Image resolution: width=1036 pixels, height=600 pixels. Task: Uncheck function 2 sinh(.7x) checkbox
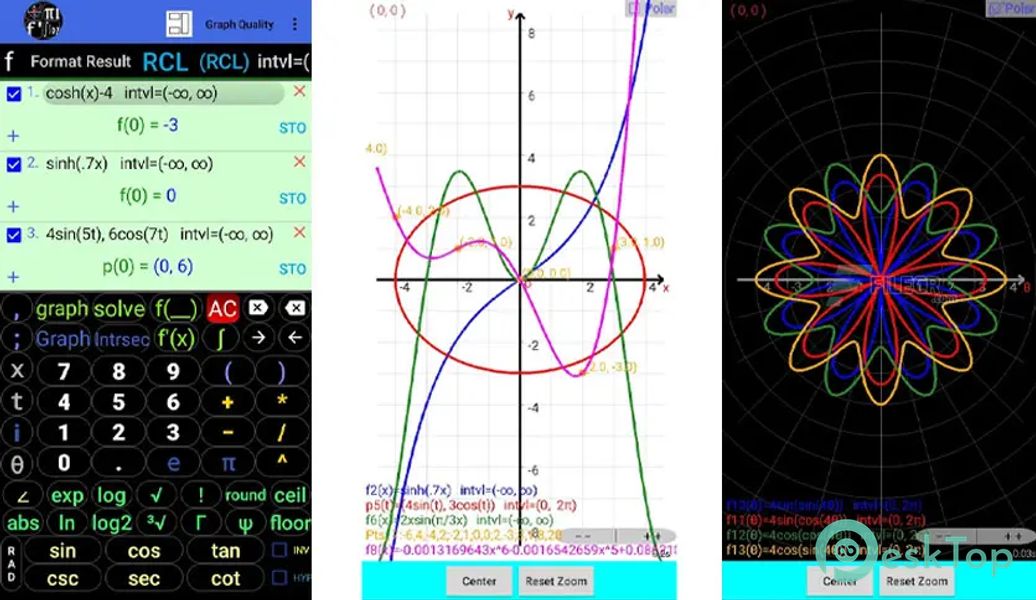[13, 165]
